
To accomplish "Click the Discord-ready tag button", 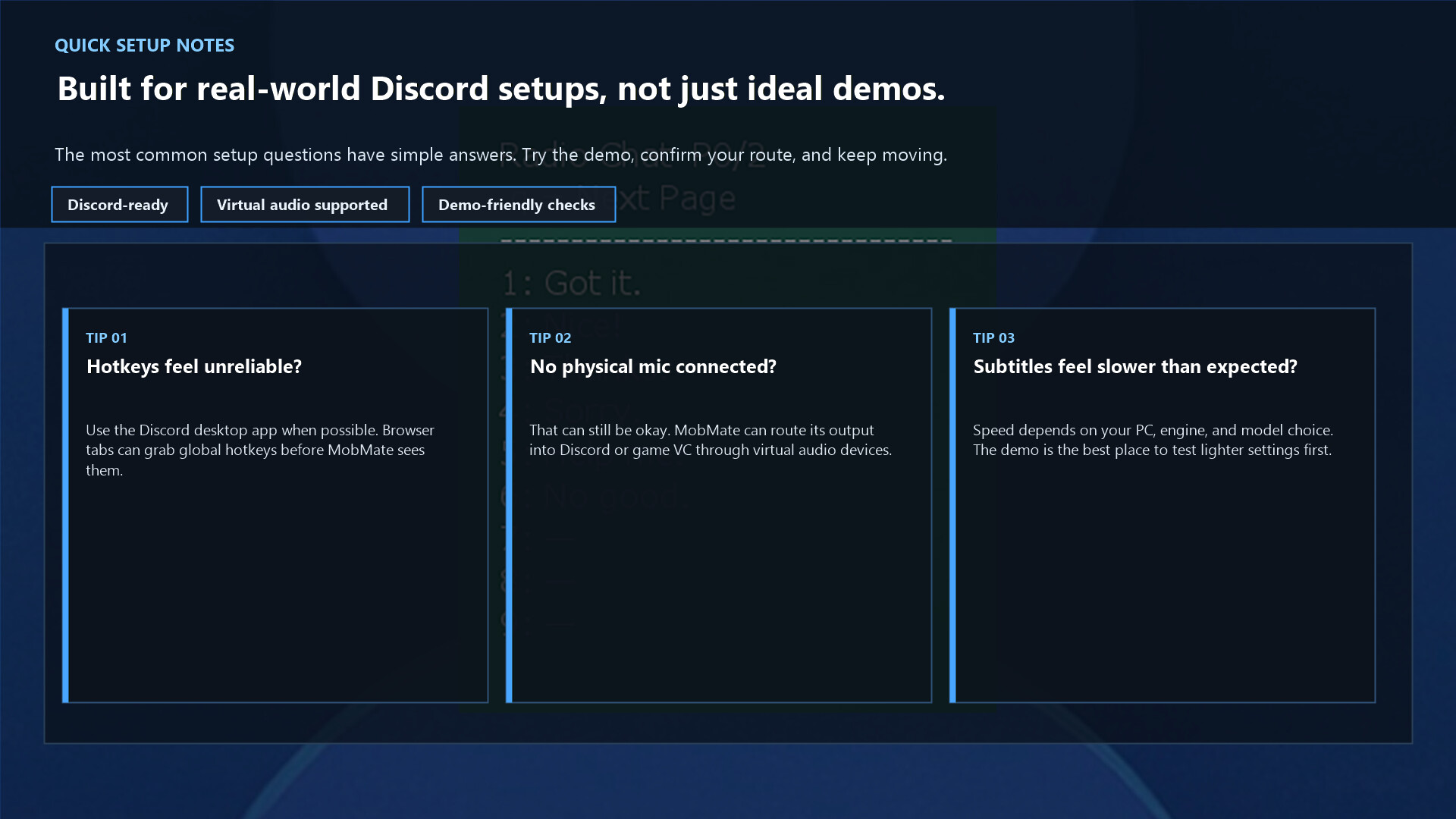I will pyautogui.click(x=119, y=205).
